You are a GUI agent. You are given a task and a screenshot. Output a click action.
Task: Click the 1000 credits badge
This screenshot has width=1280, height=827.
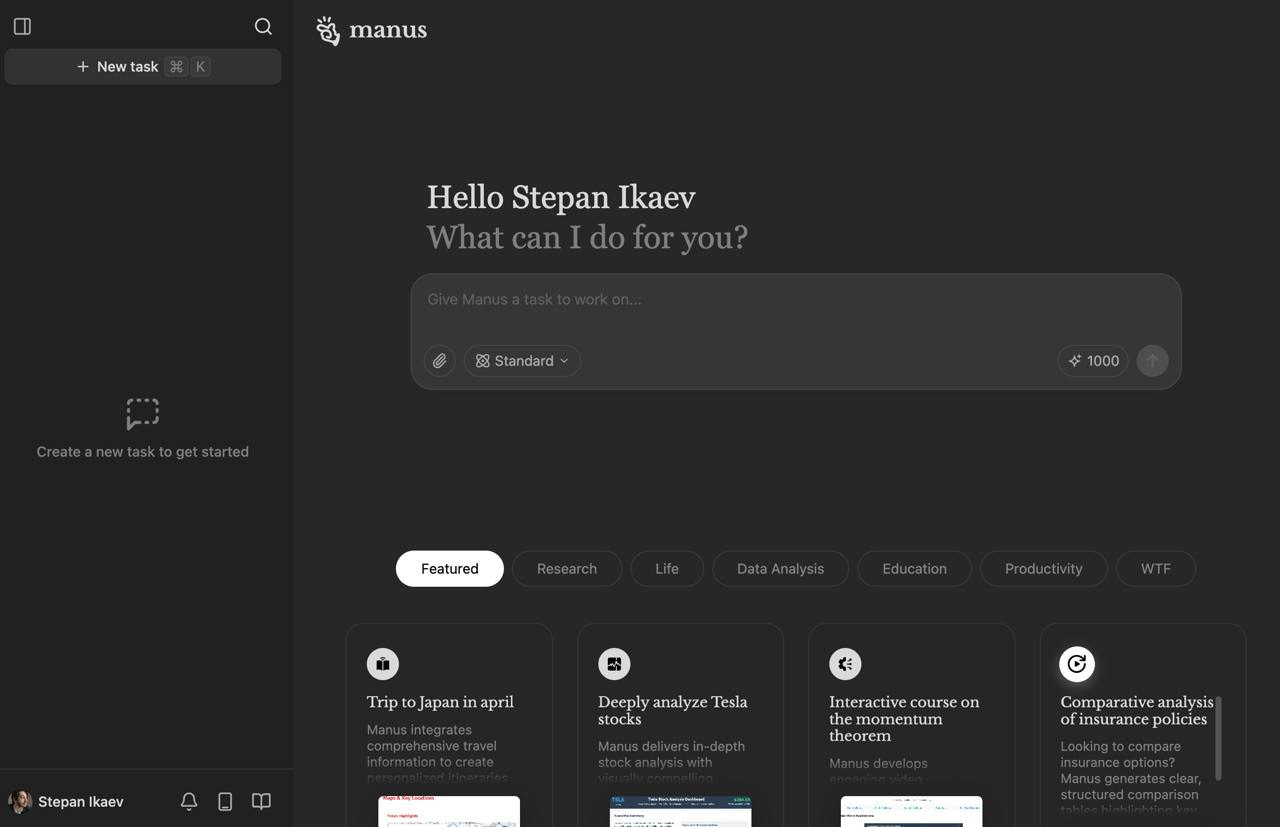[1093, 361]
